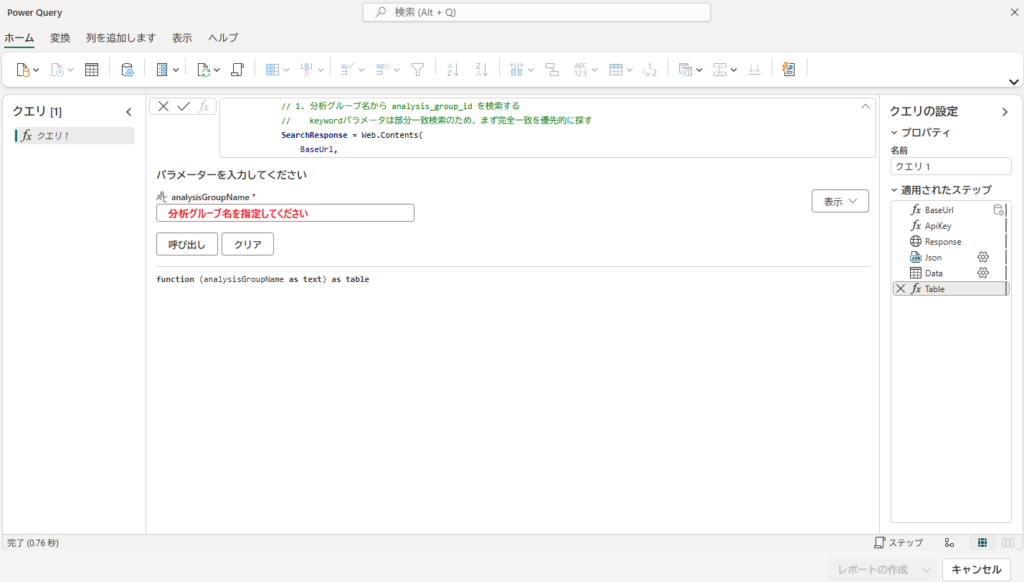Click the Remove Columns icon
This screenshot has width=1024, height=582.
coord(306,69)
